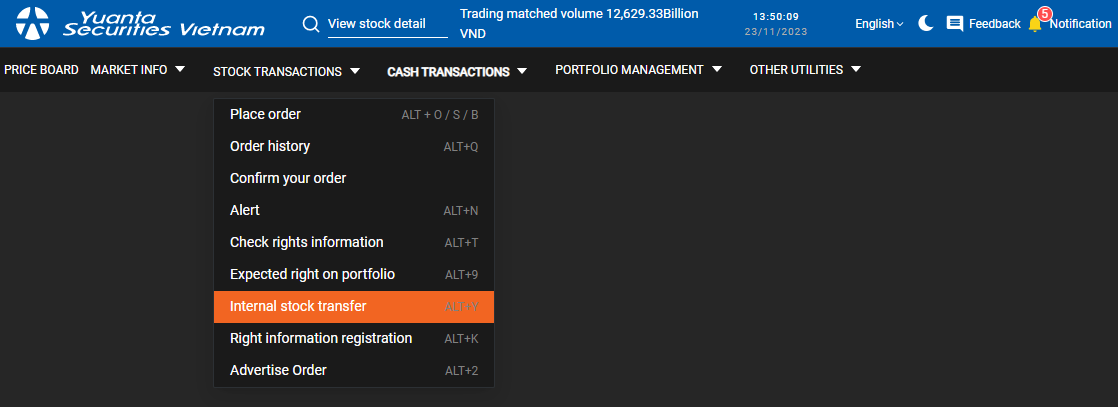Expand the Other Utilities menu

point(805,70)
